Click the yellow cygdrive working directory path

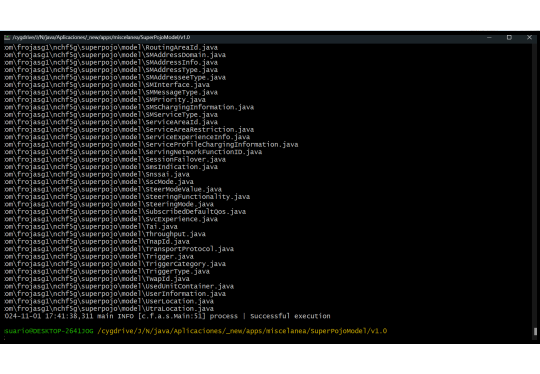[242, 331]
